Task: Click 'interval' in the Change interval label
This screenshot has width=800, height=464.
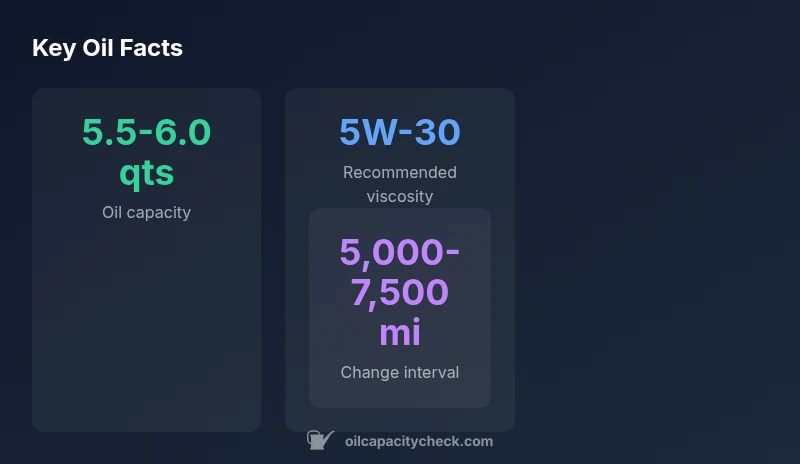Action: click(x=431, y=372)
